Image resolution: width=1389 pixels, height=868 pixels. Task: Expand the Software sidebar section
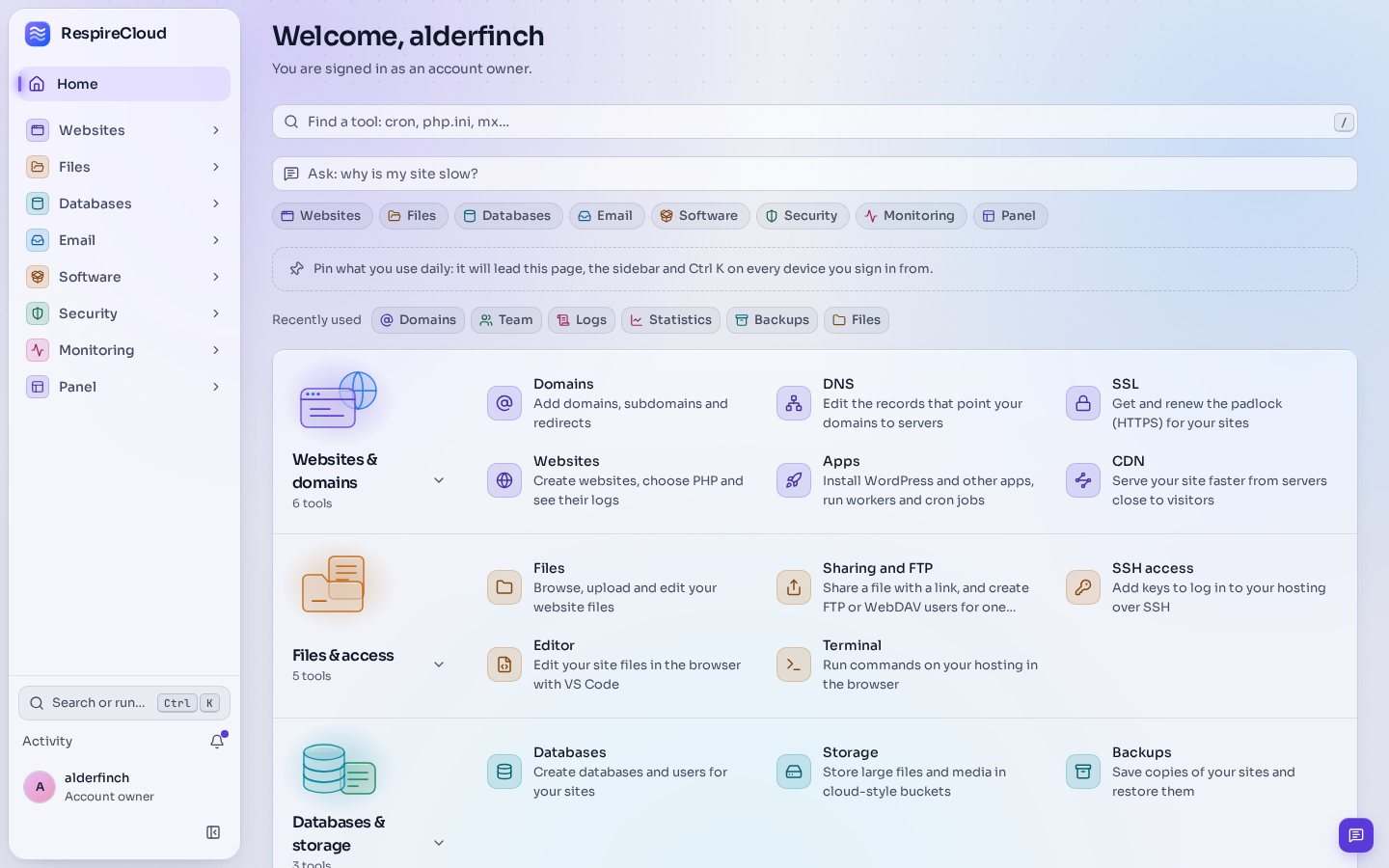point(123,277)
